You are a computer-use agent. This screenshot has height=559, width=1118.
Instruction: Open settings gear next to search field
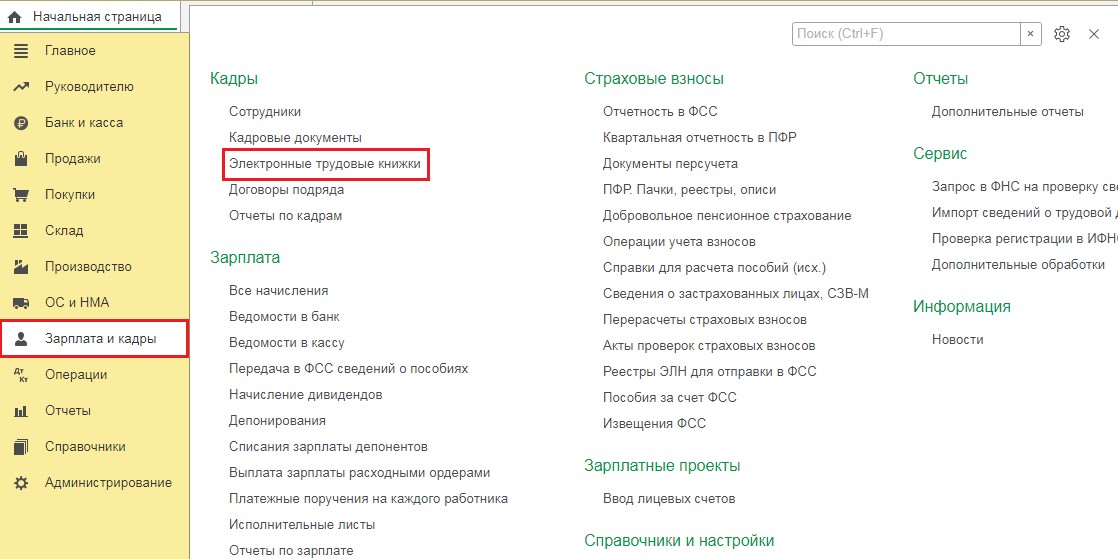1062,34
